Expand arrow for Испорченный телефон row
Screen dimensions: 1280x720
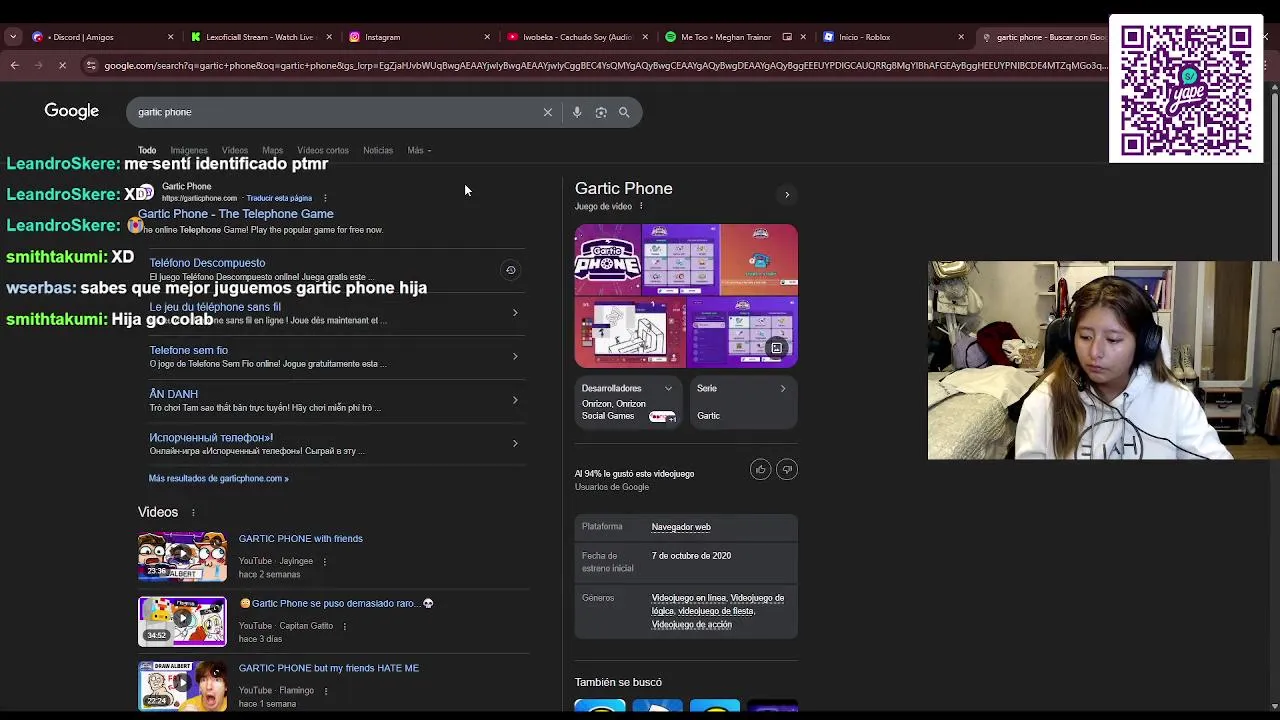[x=515, y=443]
